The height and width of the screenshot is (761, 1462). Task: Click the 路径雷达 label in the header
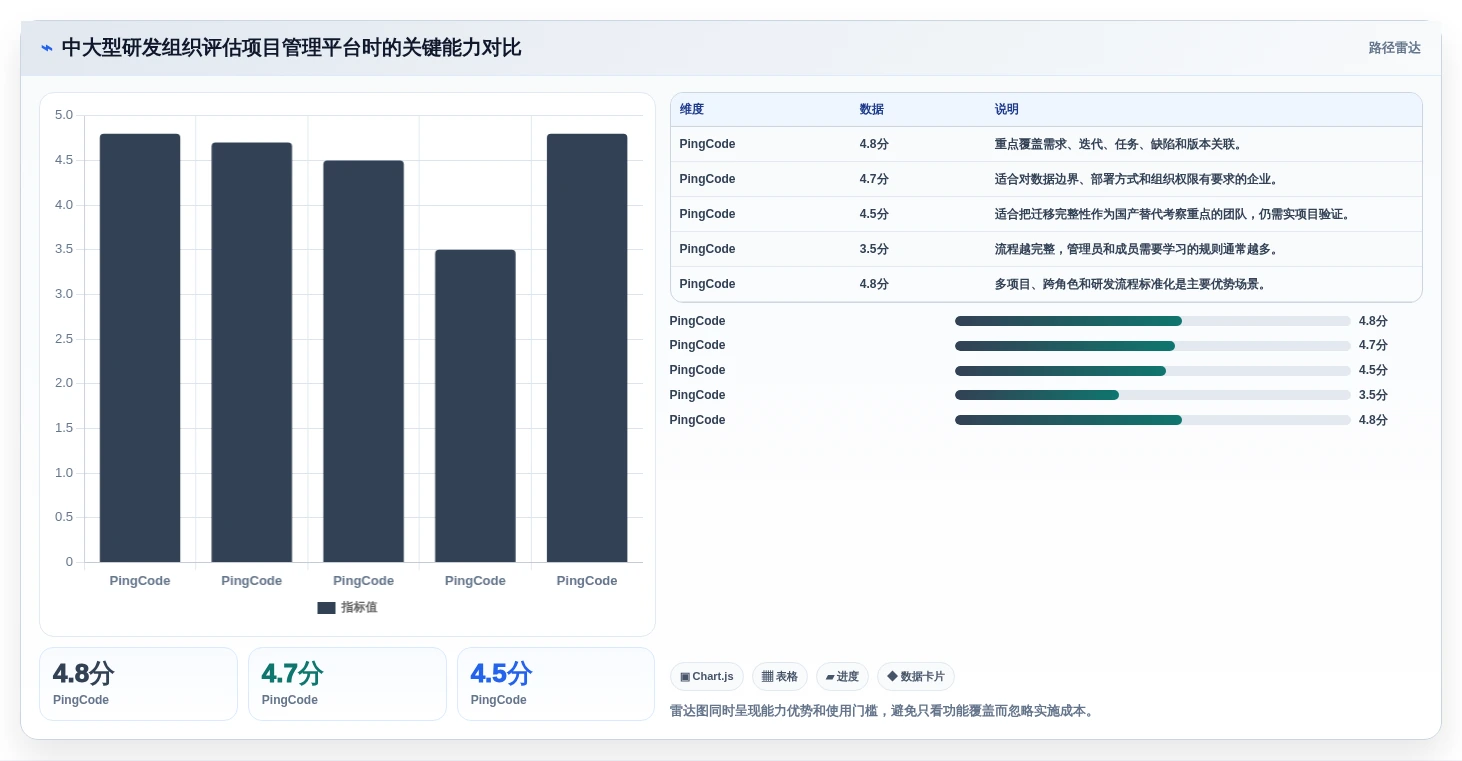tap(1394, 48)
